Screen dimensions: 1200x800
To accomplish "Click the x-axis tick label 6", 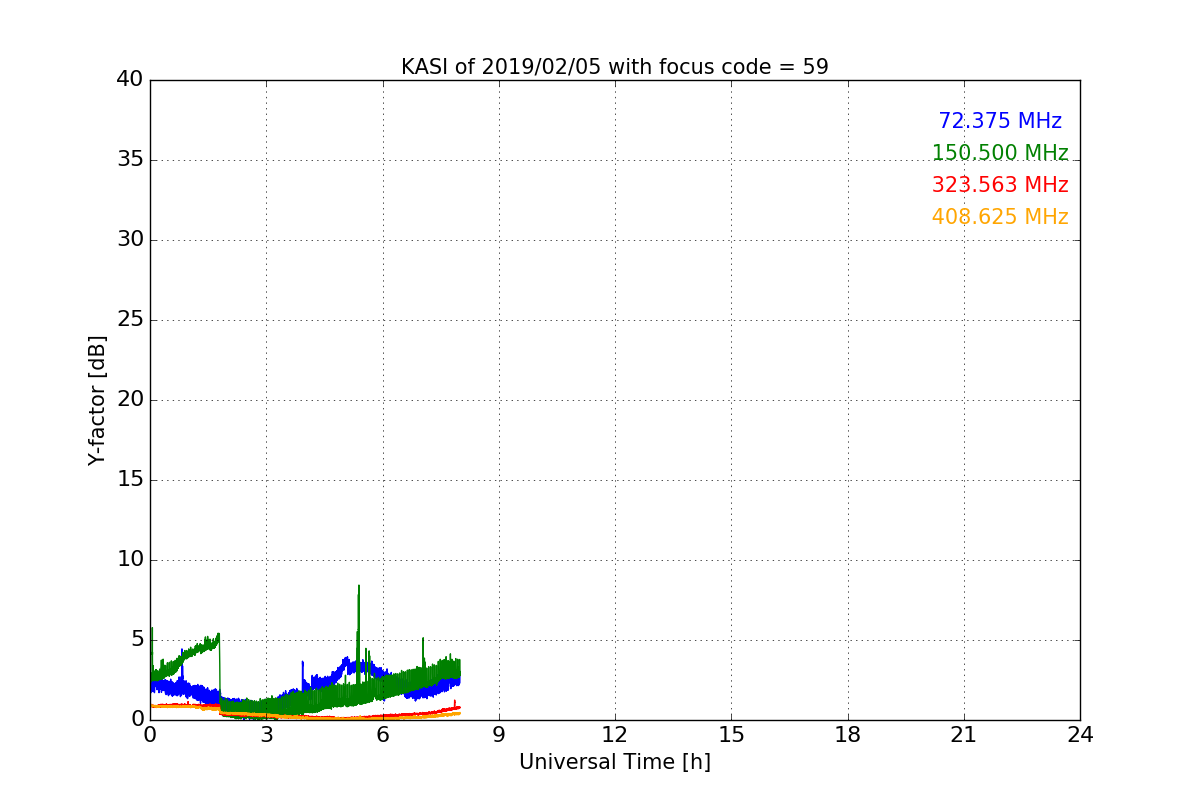I will coord(383,735).
